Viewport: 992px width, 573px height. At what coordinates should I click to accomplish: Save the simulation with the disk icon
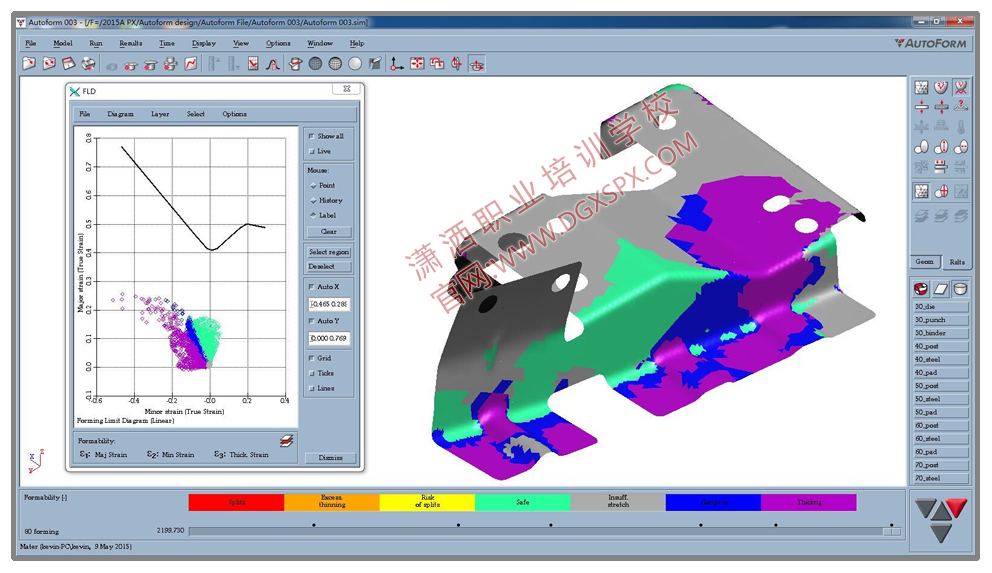(x=68, y=64)
